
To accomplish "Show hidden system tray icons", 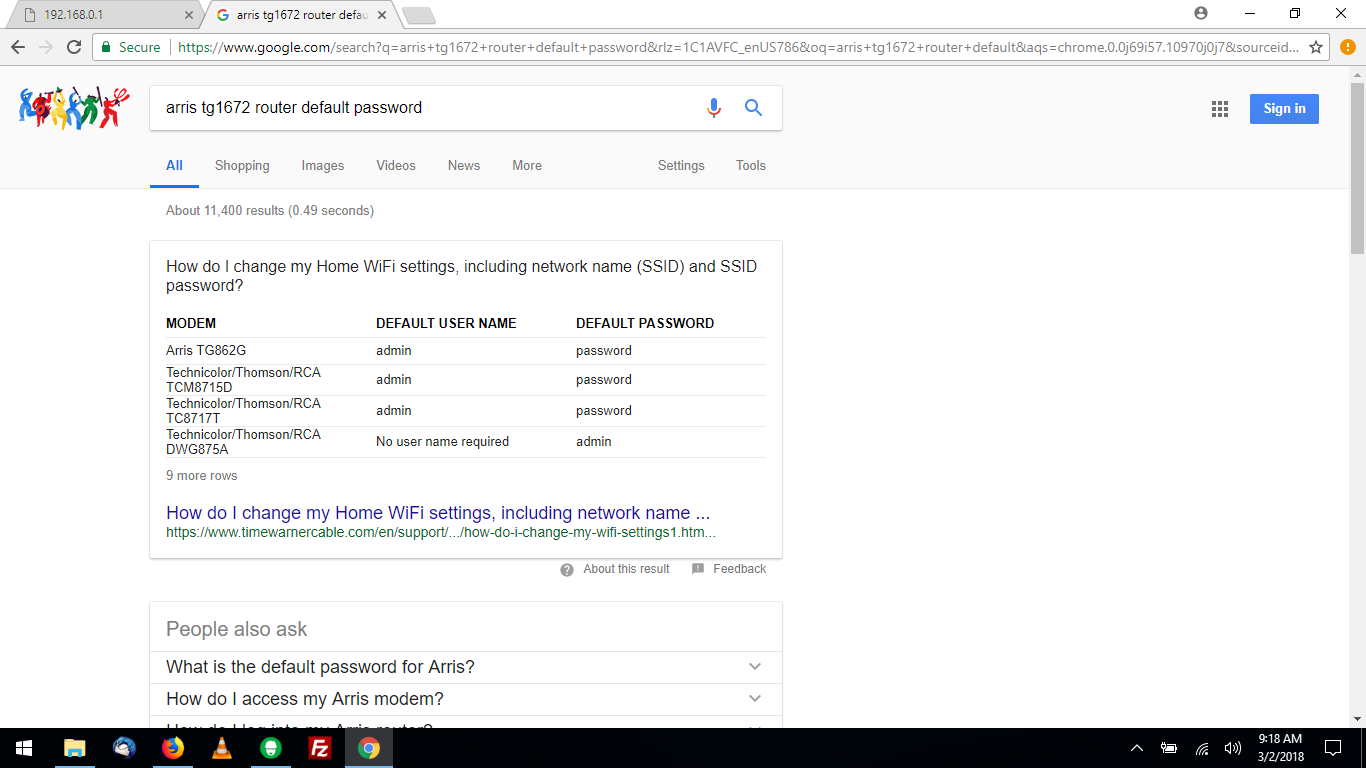I will [x=1137, y=748].
